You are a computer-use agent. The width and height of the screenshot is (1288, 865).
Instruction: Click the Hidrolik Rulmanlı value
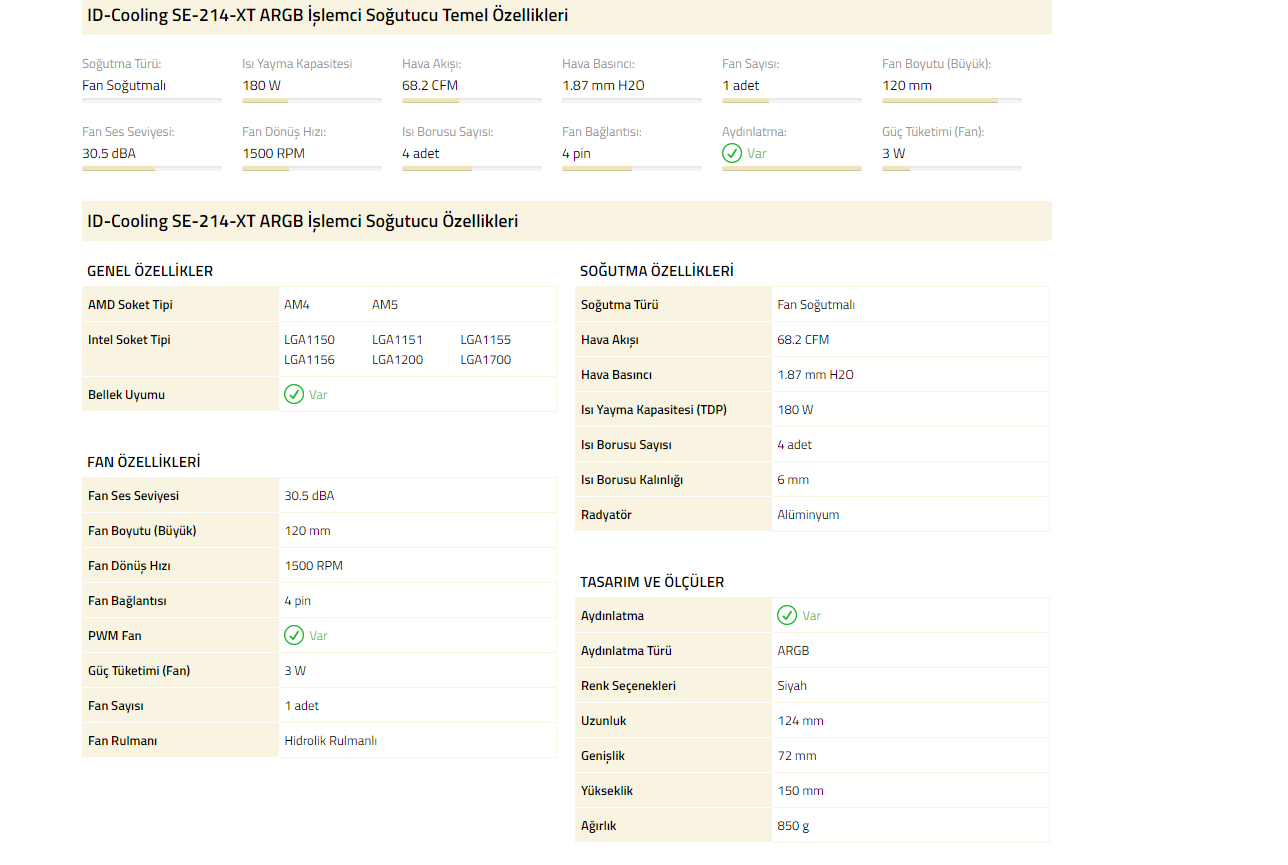[x=330, y=740]
